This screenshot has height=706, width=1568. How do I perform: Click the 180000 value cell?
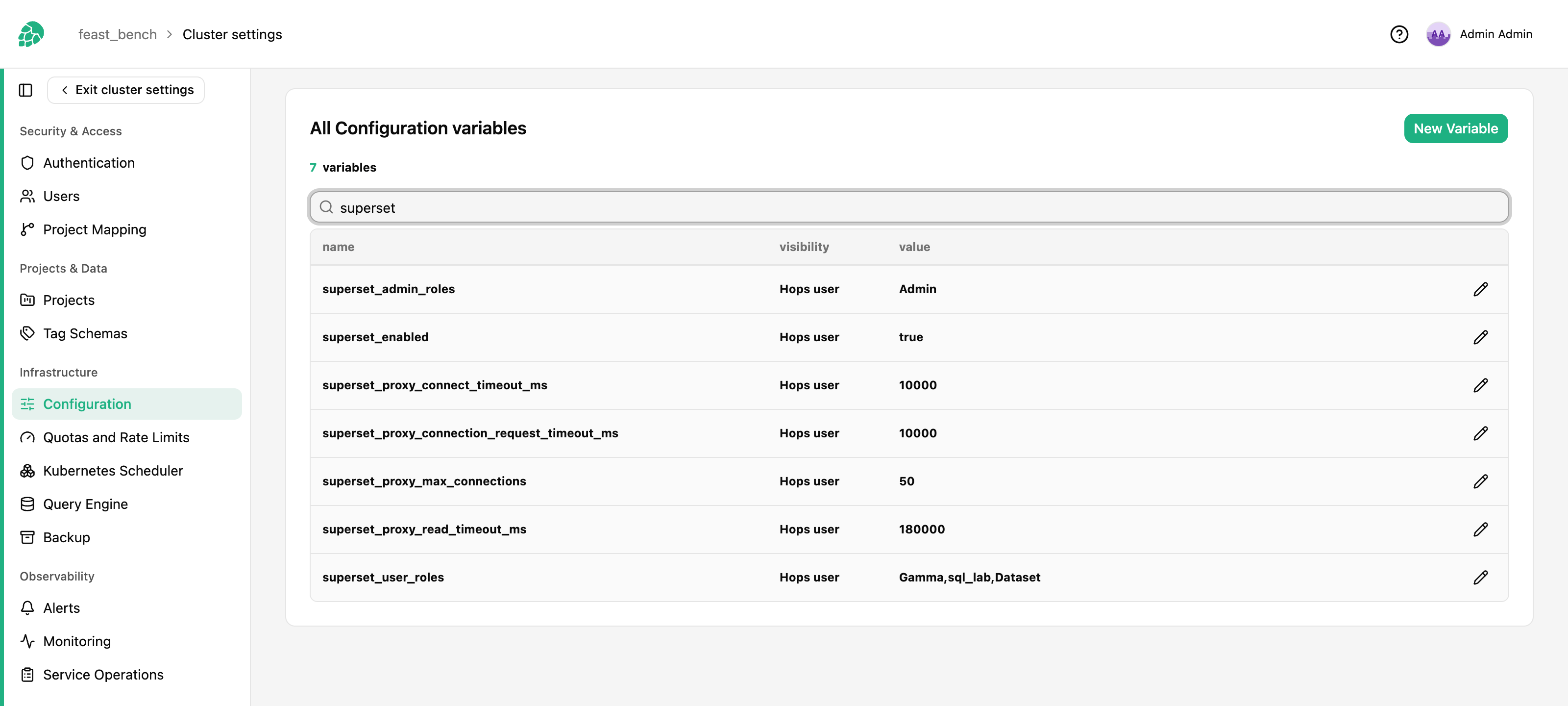point(922,530)
